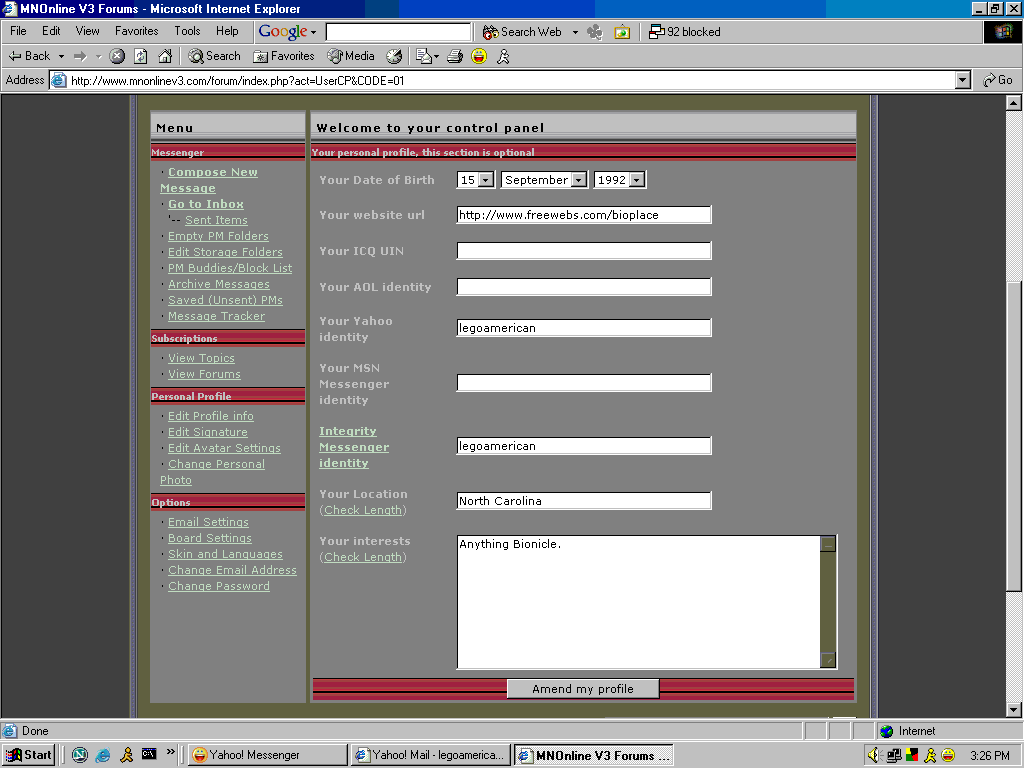Open the Favorites menu
Screen dimensions: 1024x768
(x=136, y=31)
